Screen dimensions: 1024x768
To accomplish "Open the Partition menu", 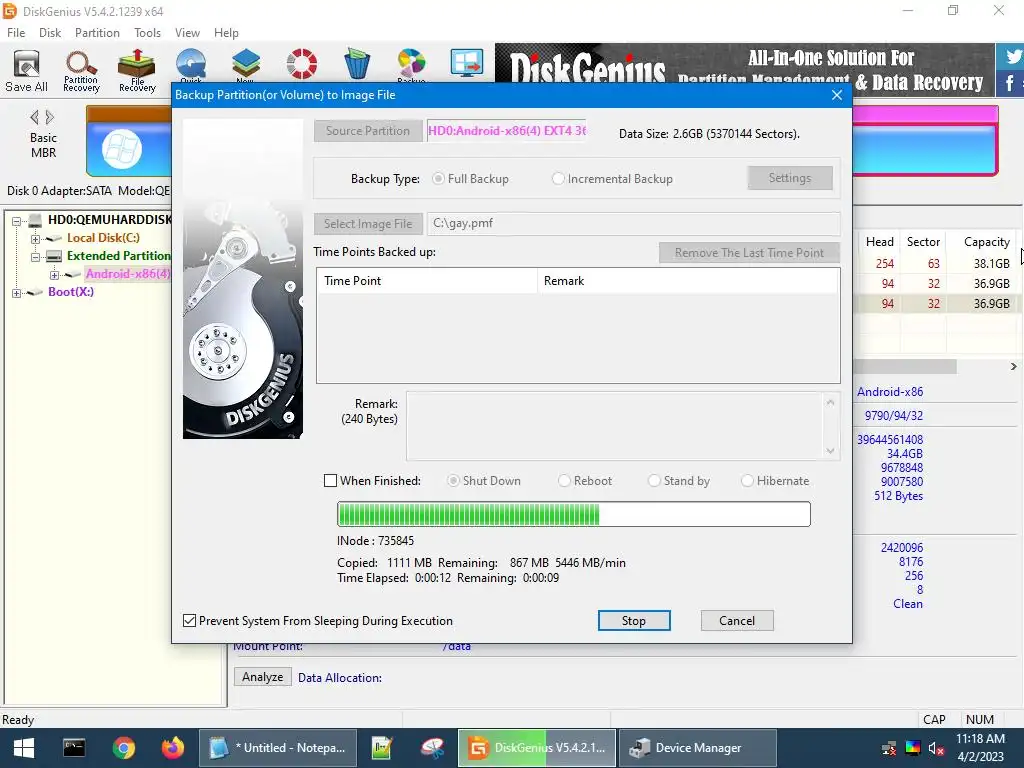I will pyautogui.click(x=97, y=33).
